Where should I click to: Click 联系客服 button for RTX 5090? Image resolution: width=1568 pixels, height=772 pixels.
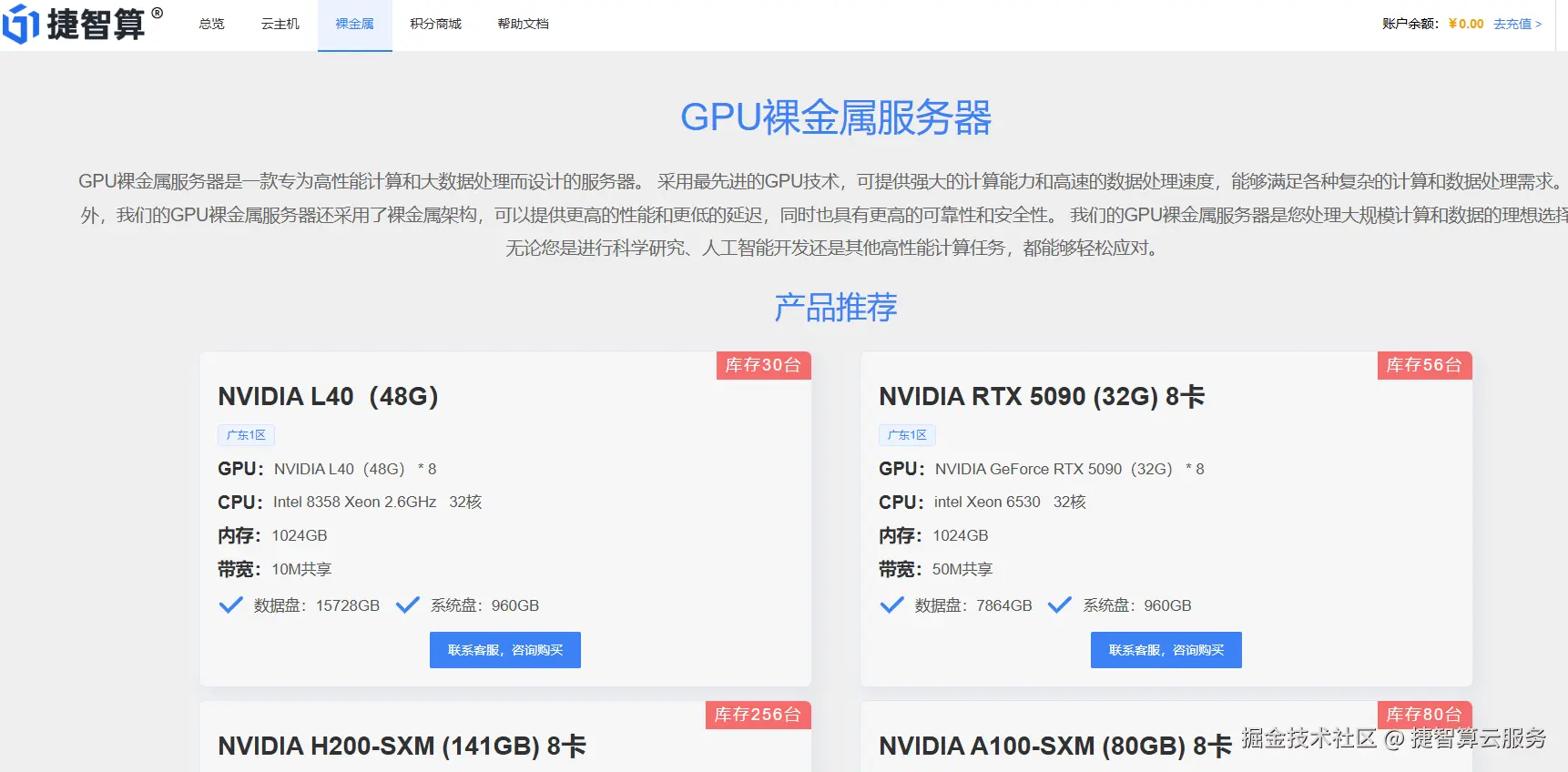click(1166, 650)
